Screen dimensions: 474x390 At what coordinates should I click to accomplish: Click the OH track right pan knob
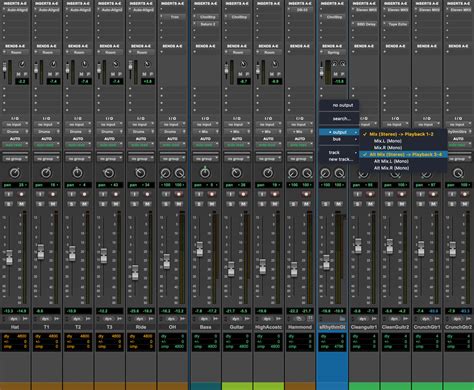179,173
